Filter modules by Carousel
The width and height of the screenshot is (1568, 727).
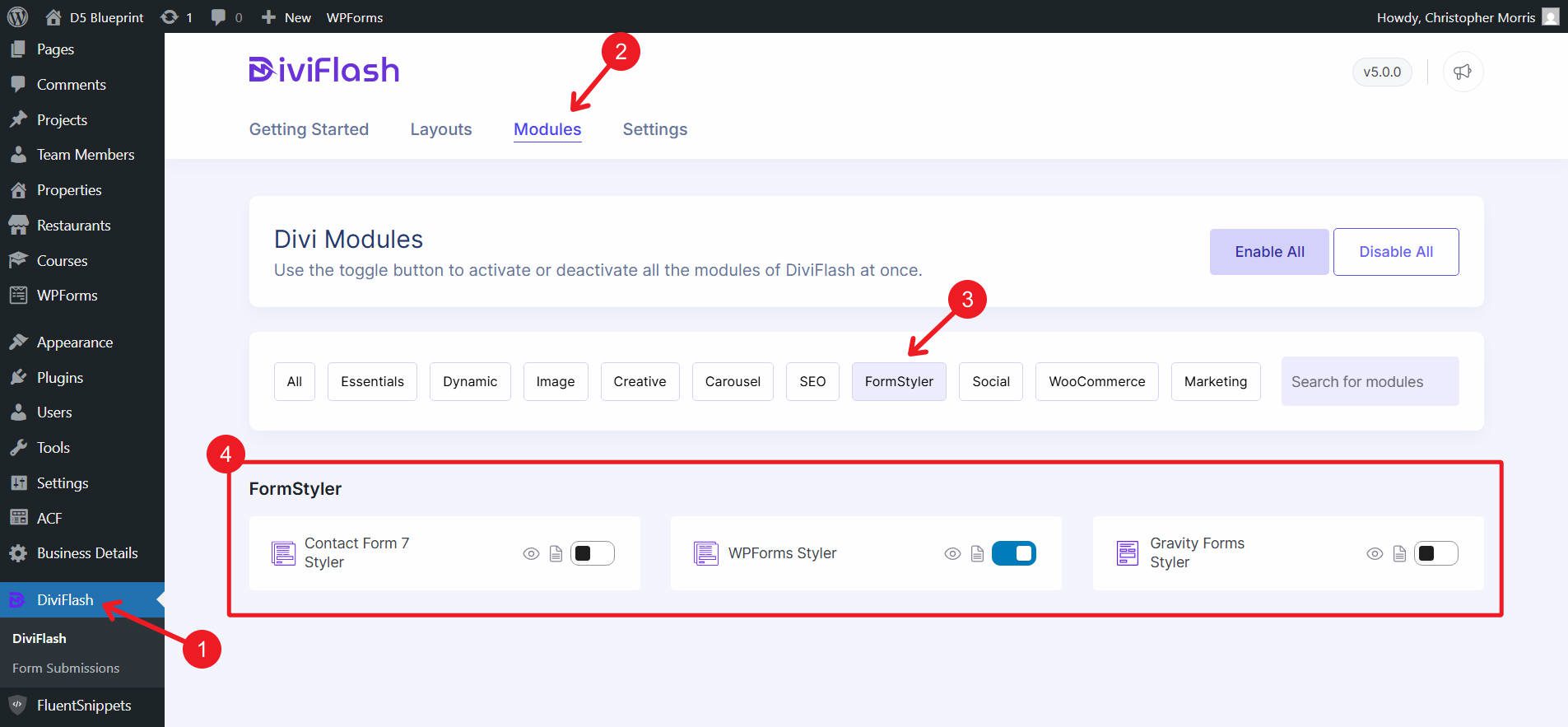(733, 382)
